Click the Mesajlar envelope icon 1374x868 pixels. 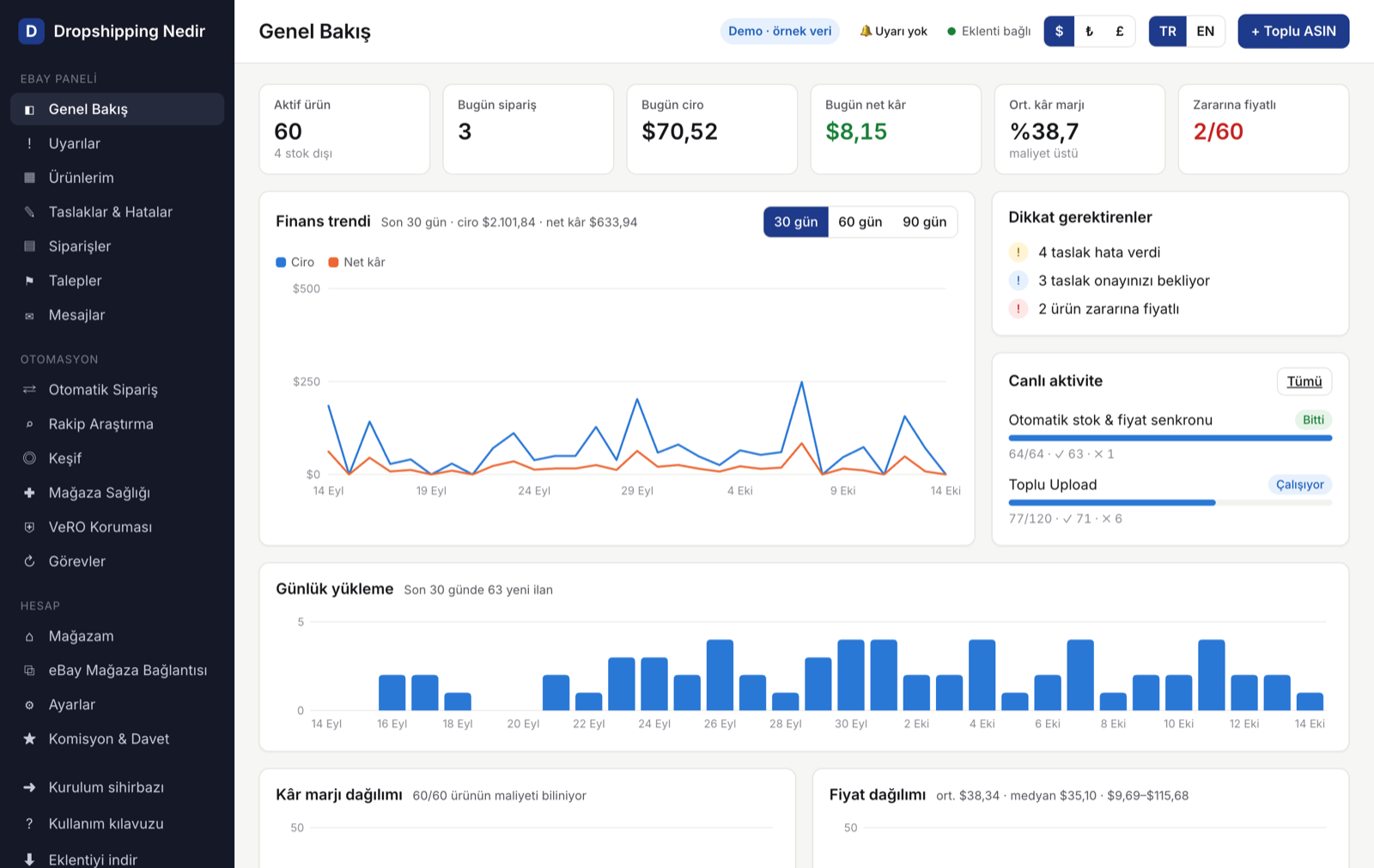[x=29, y=315]
